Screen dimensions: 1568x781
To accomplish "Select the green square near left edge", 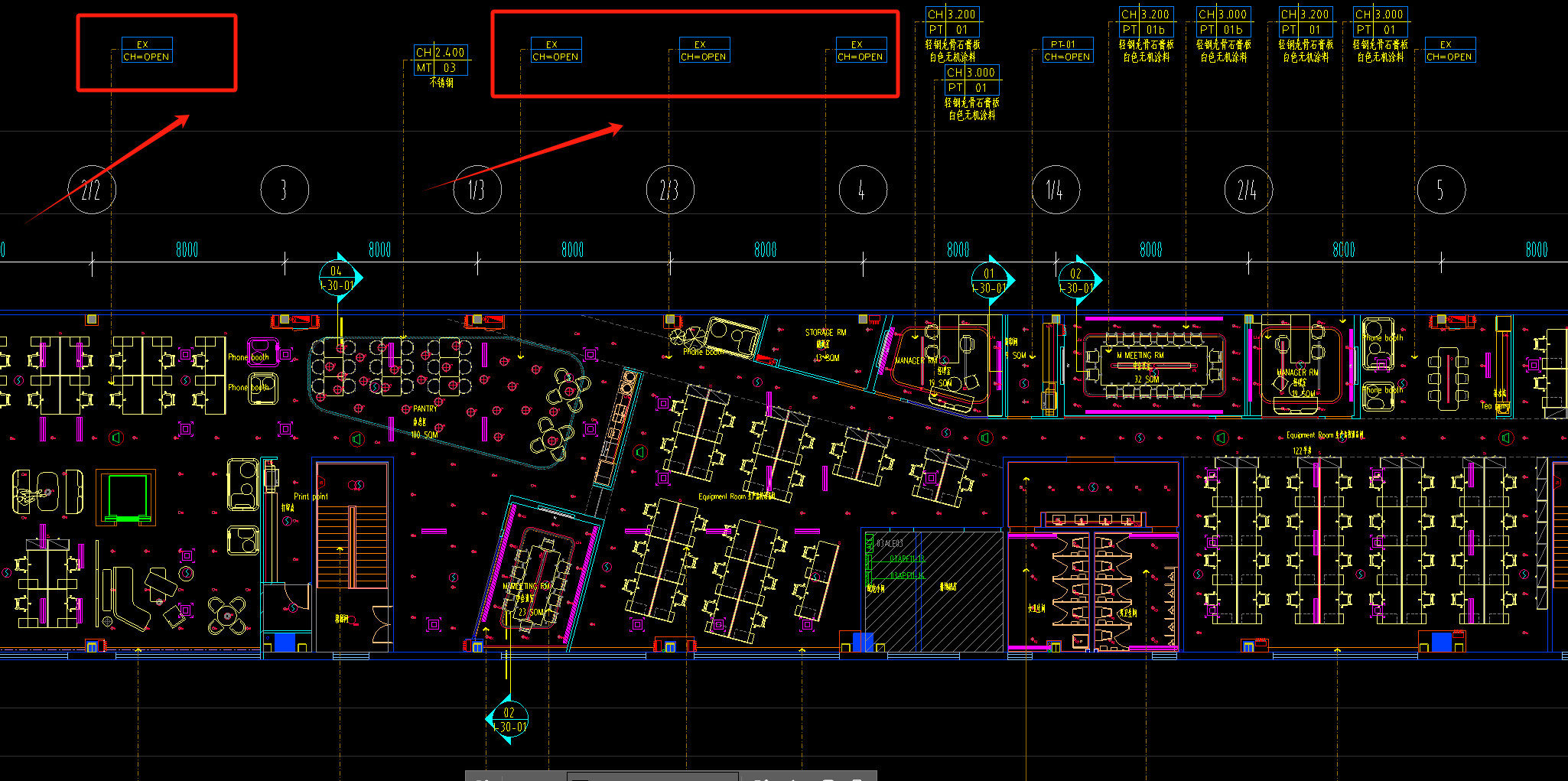I will tap(127, 496).
